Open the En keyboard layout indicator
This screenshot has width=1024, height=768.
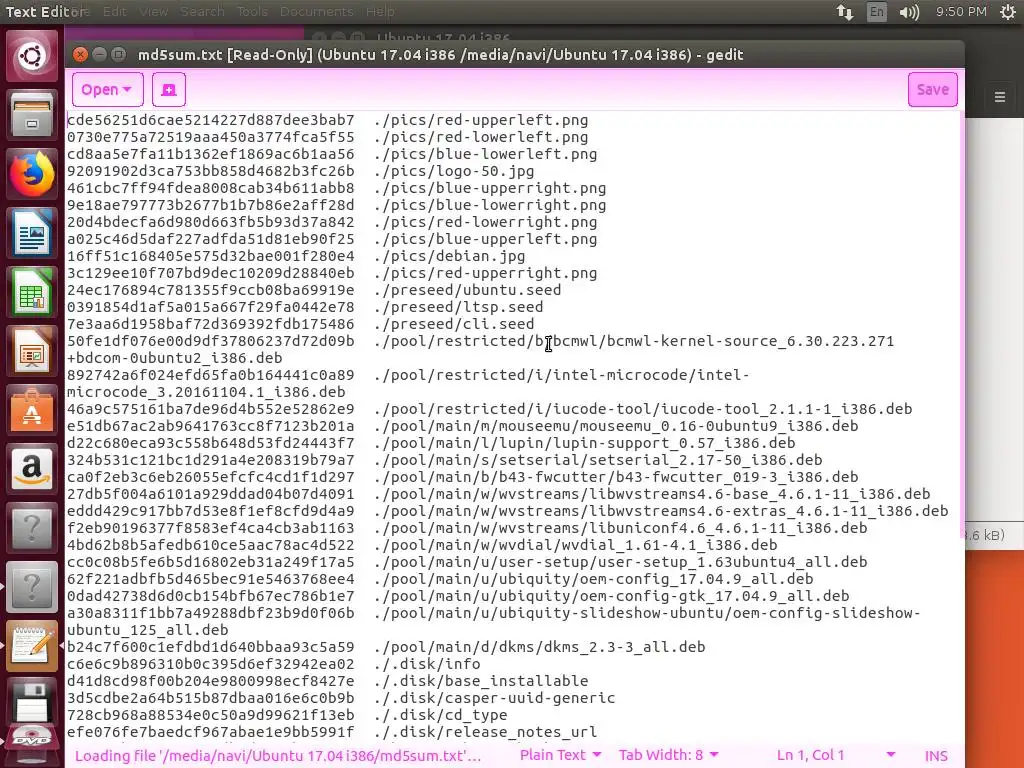point(876,12)
